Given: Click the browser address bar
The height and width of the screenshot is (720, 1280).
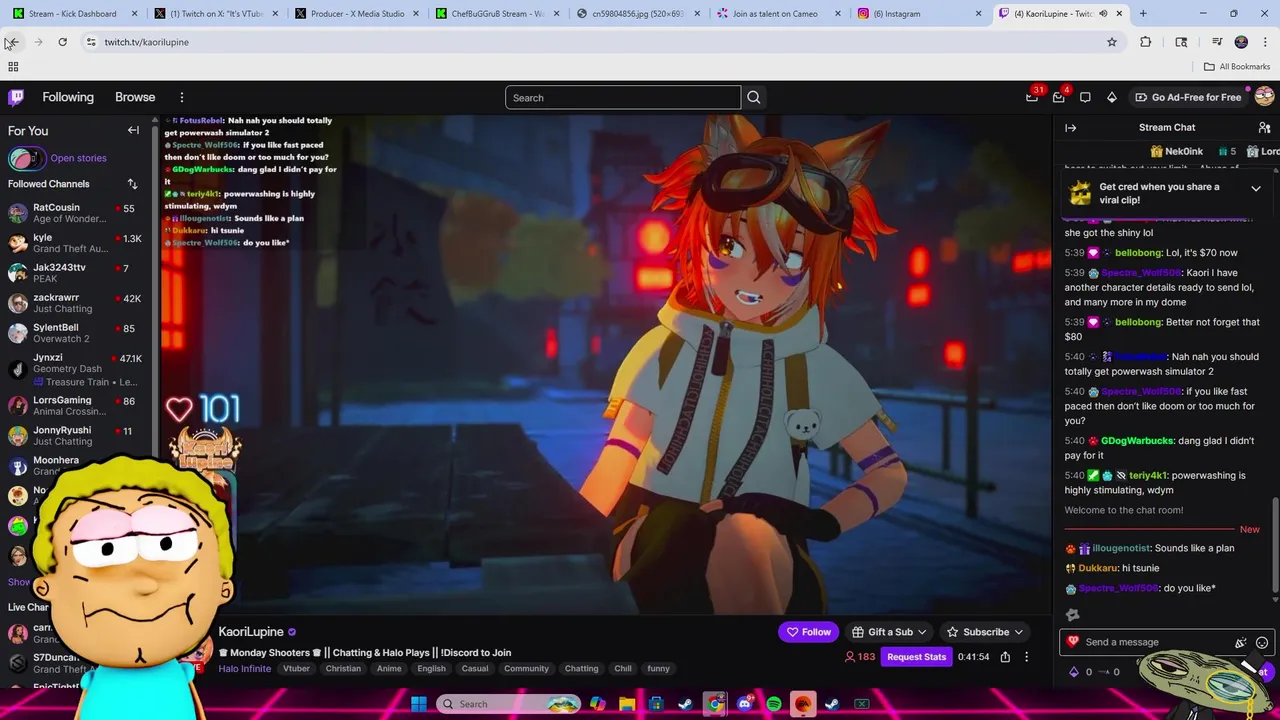Looking at the screenshot, I should click(x=600, y=42).
